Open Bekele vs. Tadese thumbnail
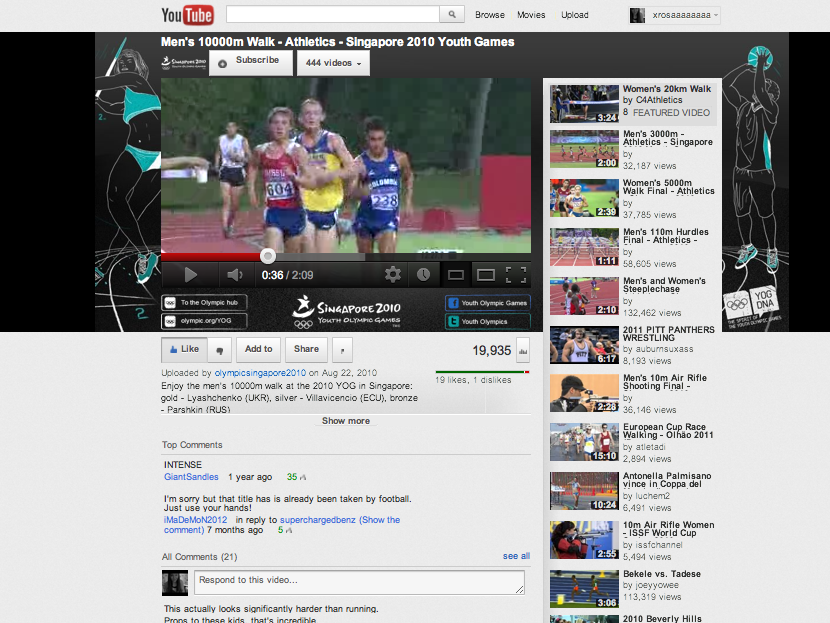This screenshot has height=623, width=830. point(584,589)
